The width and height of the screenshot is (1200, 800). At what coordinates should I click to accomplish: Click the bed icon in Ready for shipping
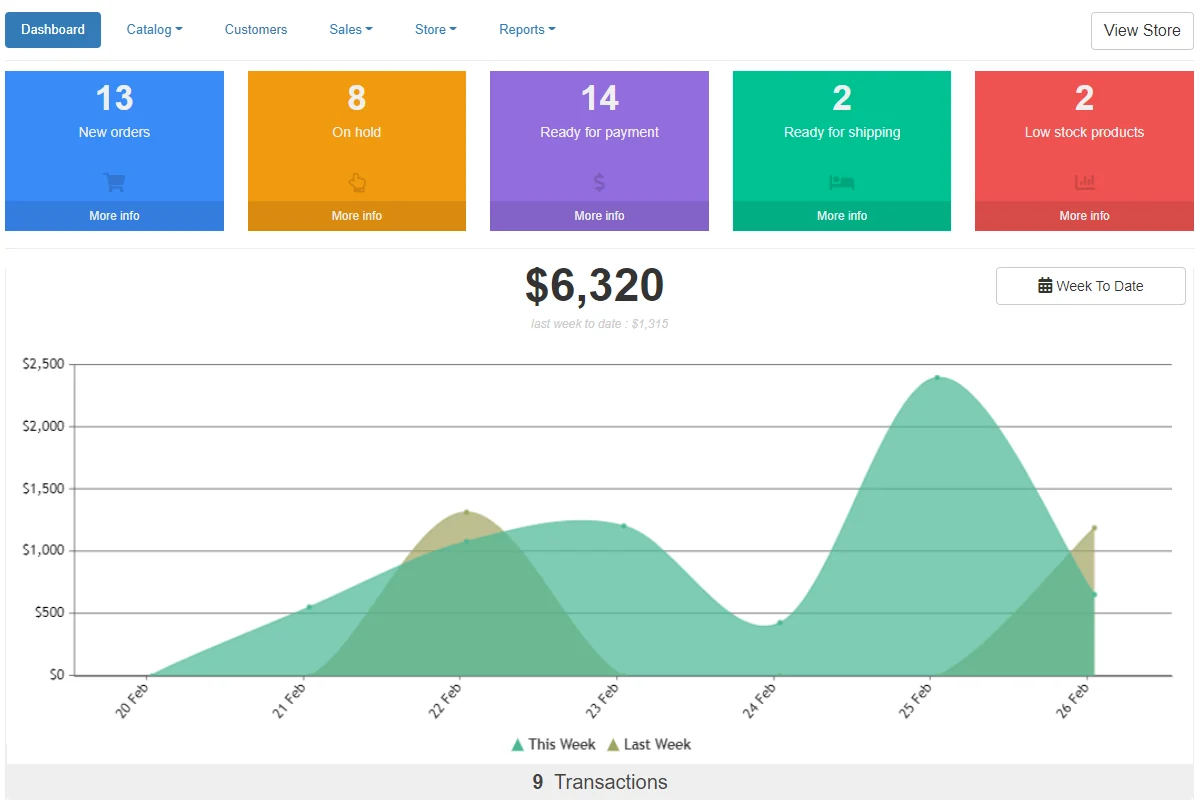[x=842, y=182]
